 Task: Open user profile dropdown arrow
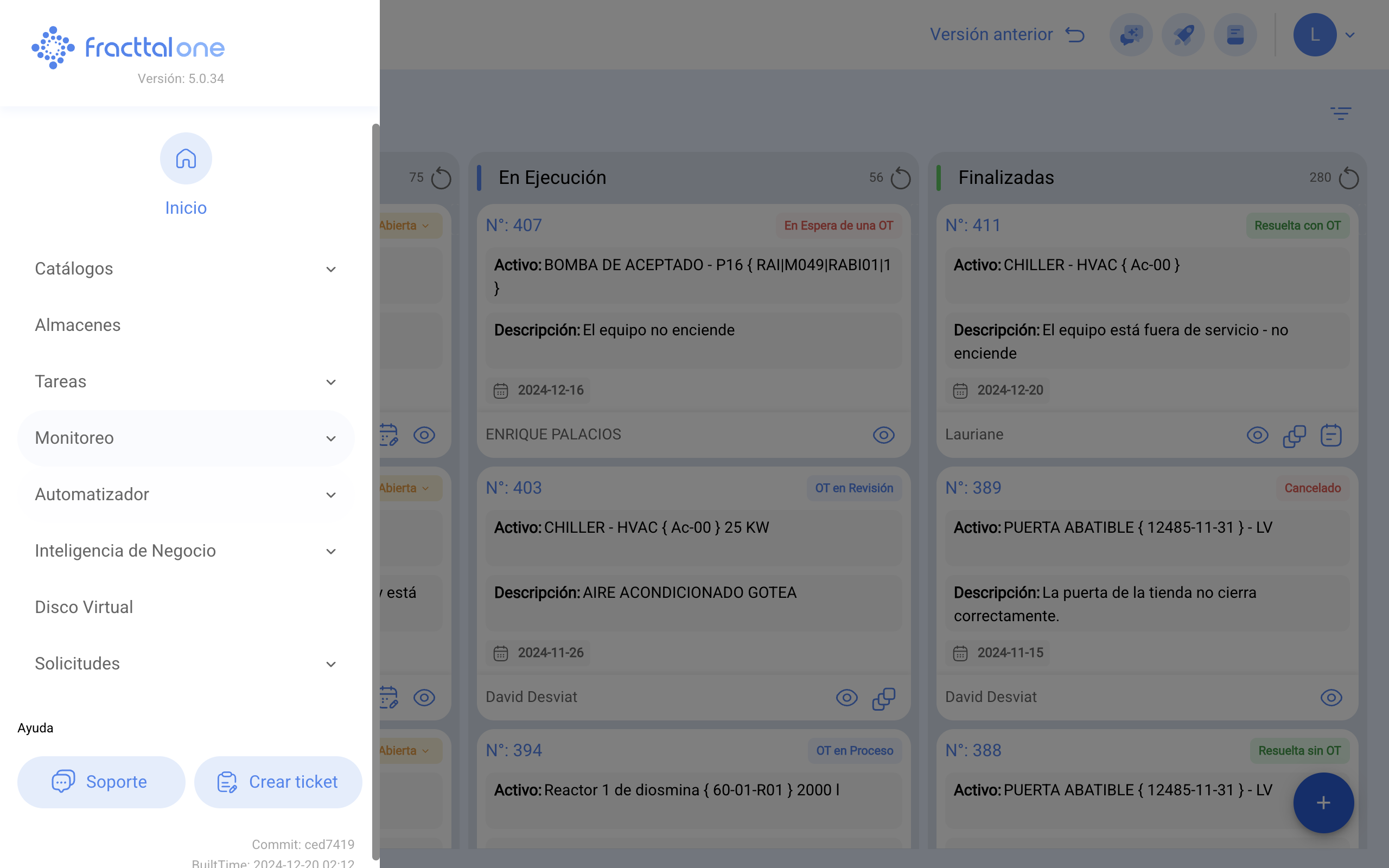tap(1350, 35)
